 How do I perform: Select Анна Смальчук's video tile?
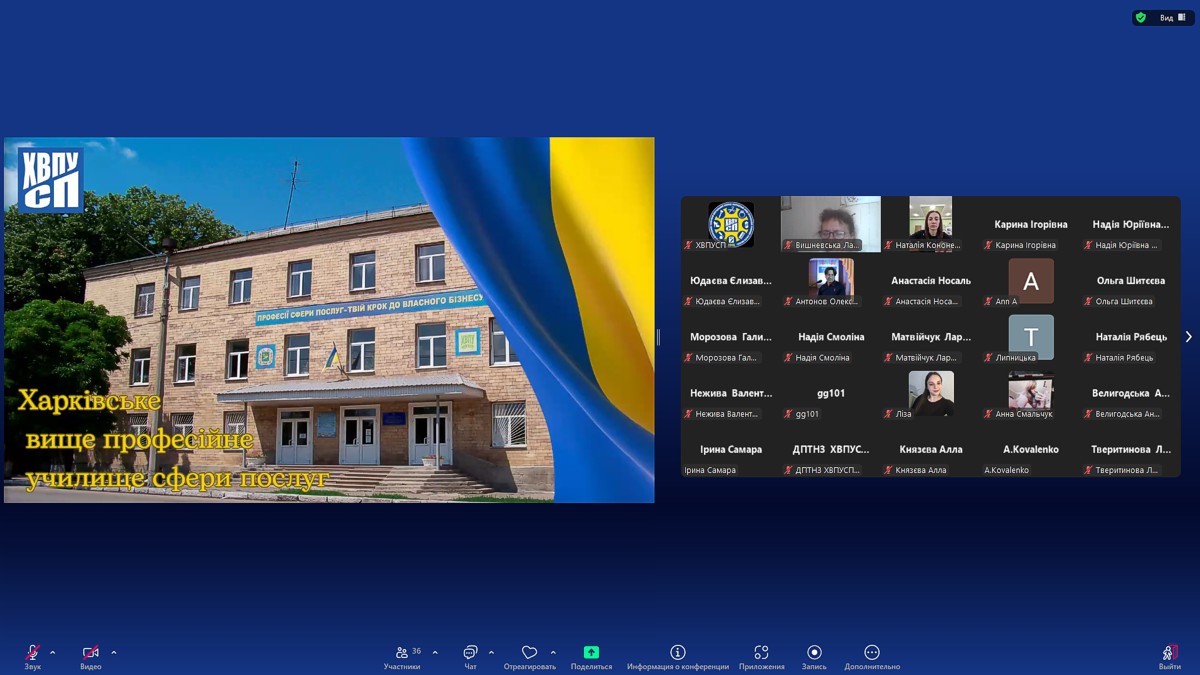click(x=1031, y=393)
